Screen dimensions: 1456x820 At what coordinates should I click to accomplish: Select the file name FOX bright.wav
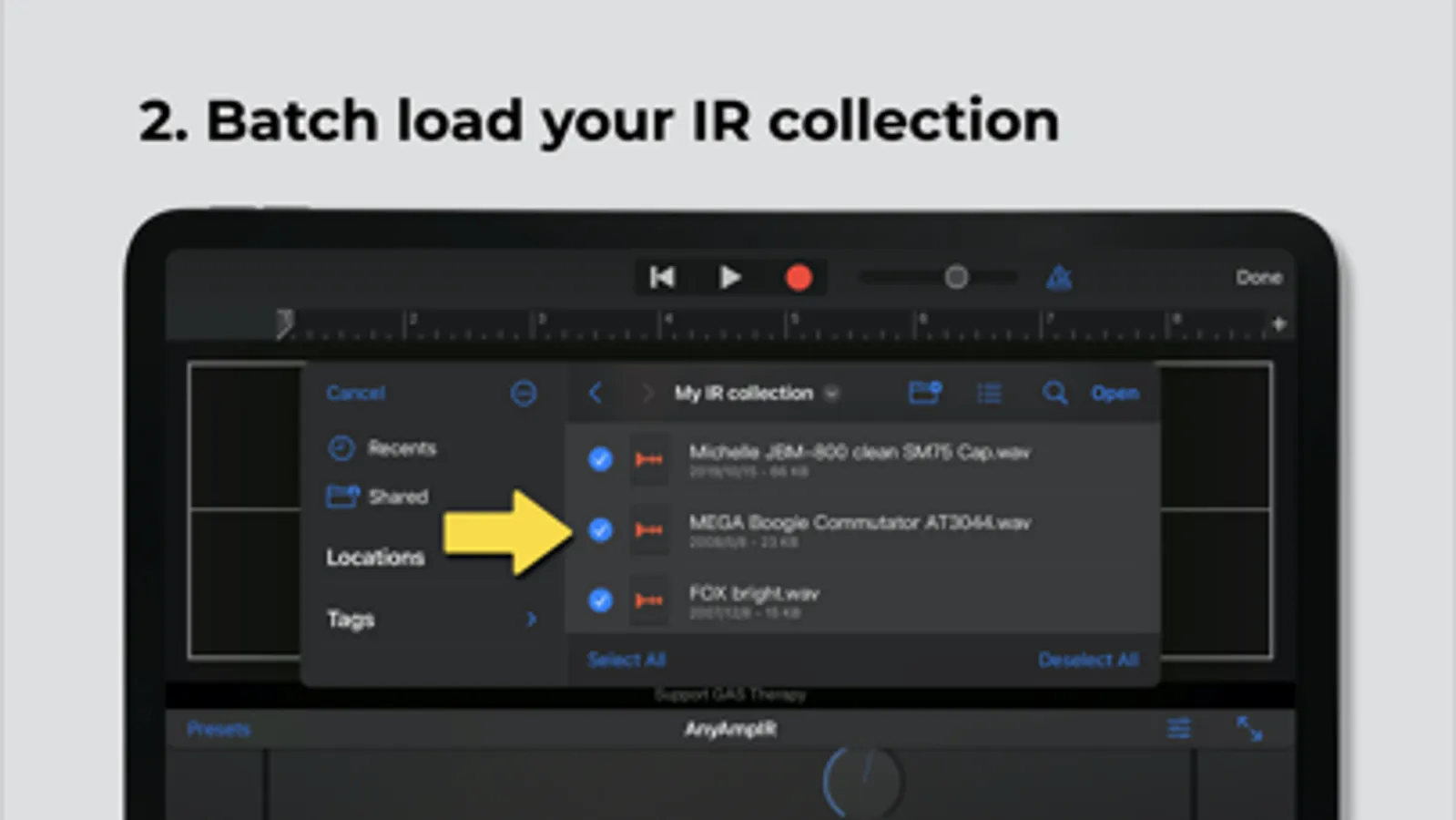pos(754,593)
